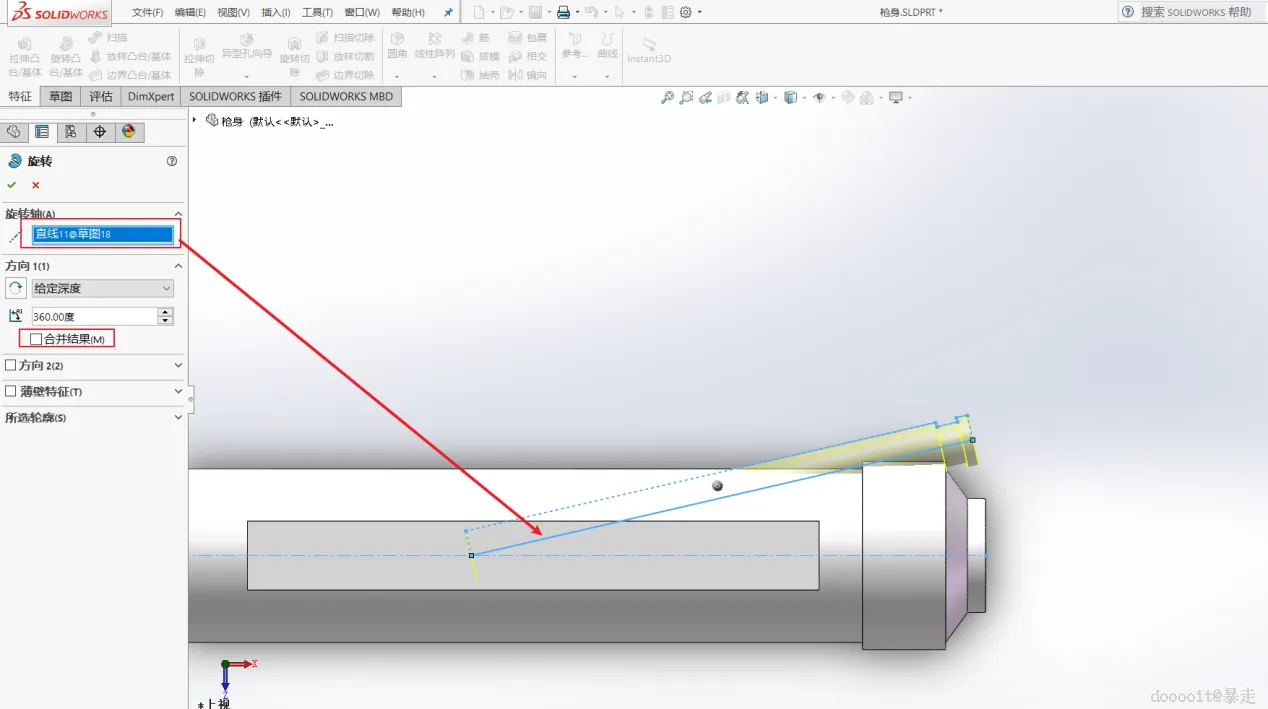The image size is (1268, 709).
Task: Decrease angle with the stepper down arrow
Action: point(166,321)
